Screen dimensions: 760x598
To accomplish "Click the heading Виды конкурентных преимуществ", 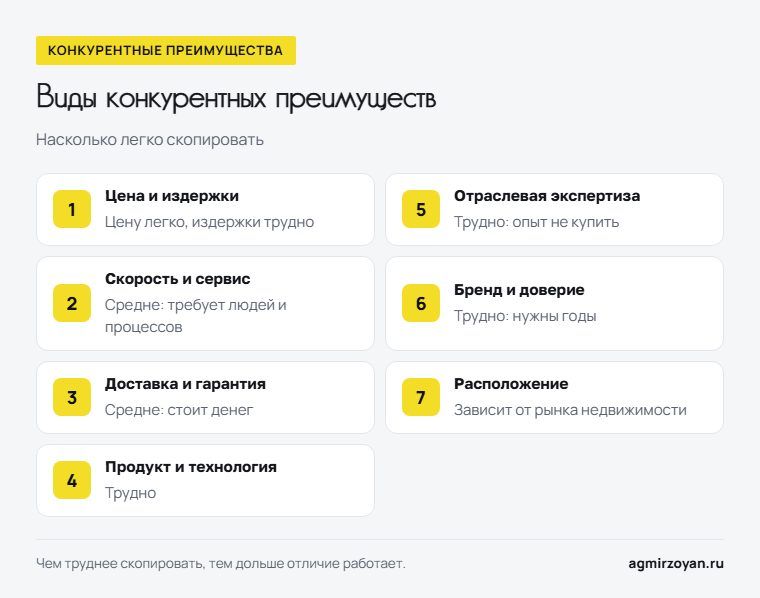I will (x=236, y=97).
